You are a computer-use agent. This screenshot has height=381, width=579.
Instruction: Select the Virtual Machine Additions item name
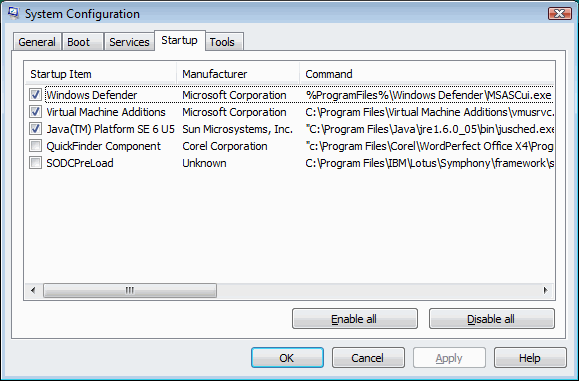pos(106,112)
